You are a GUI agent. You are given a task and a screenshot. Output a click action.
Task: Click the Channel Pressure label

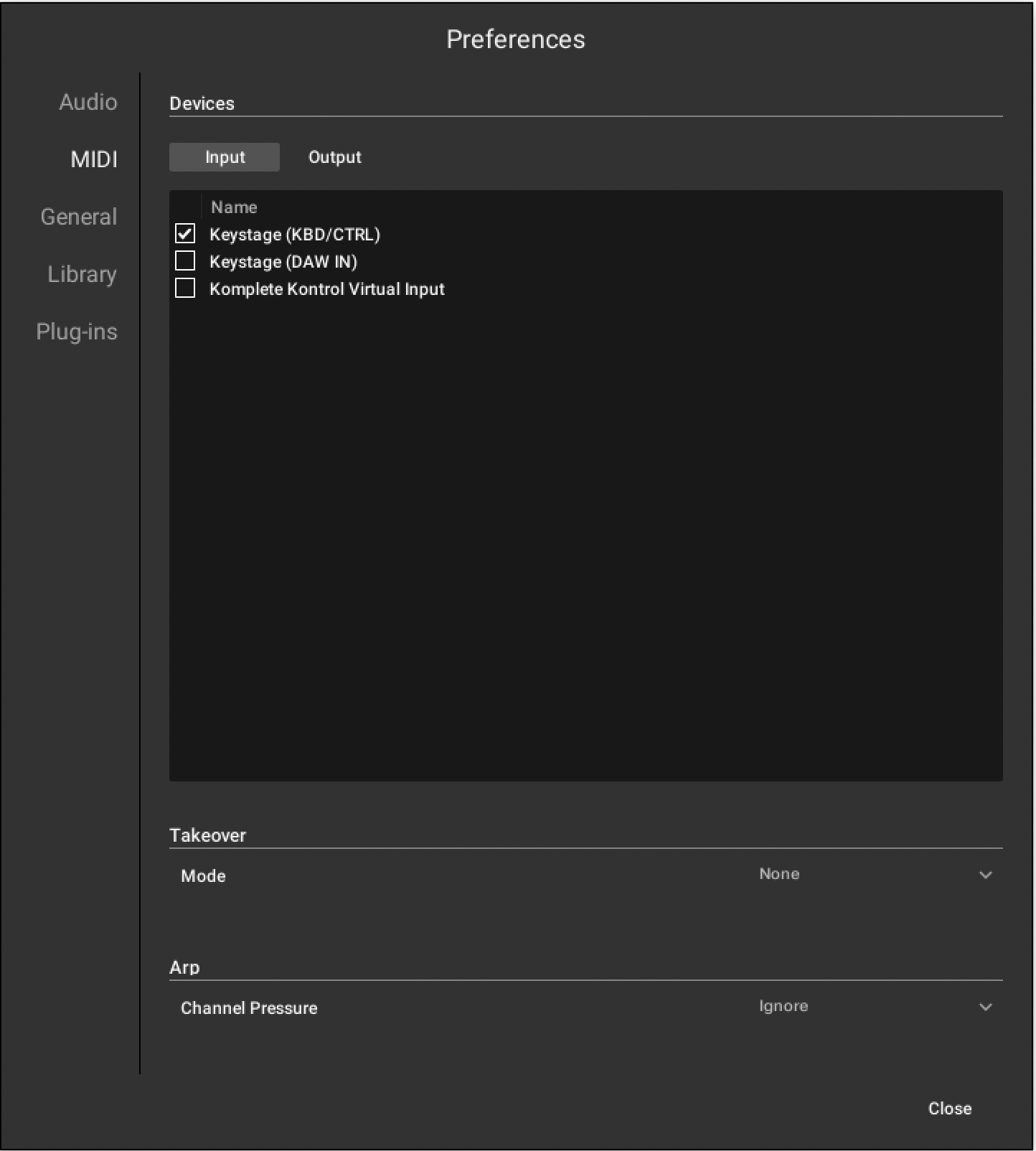click(x=249, y=1008)
